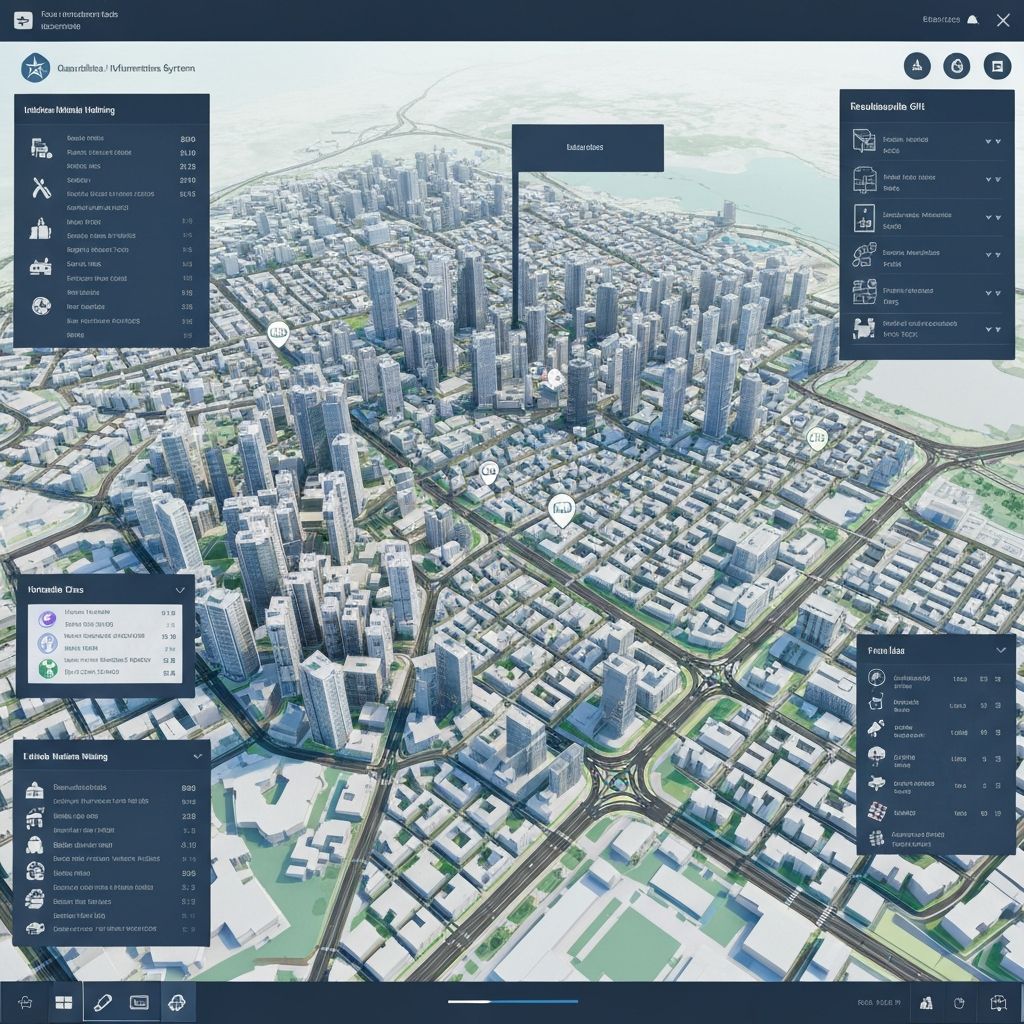1024x1024 pixels.
Task: Click the star logo beside the system title
Action: point(35,68)
